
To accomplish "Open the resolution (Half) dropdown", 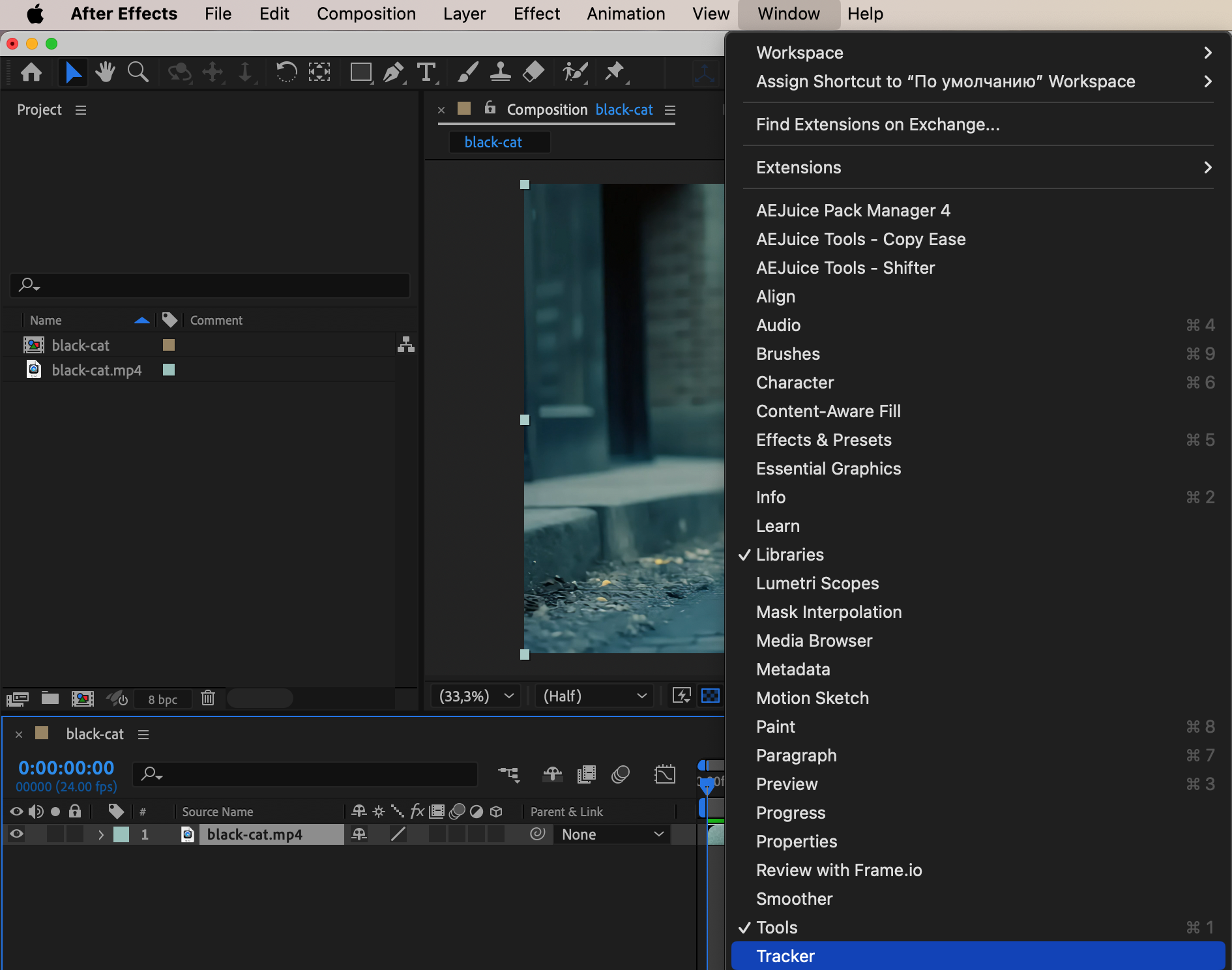I will [x=594, y=696].
